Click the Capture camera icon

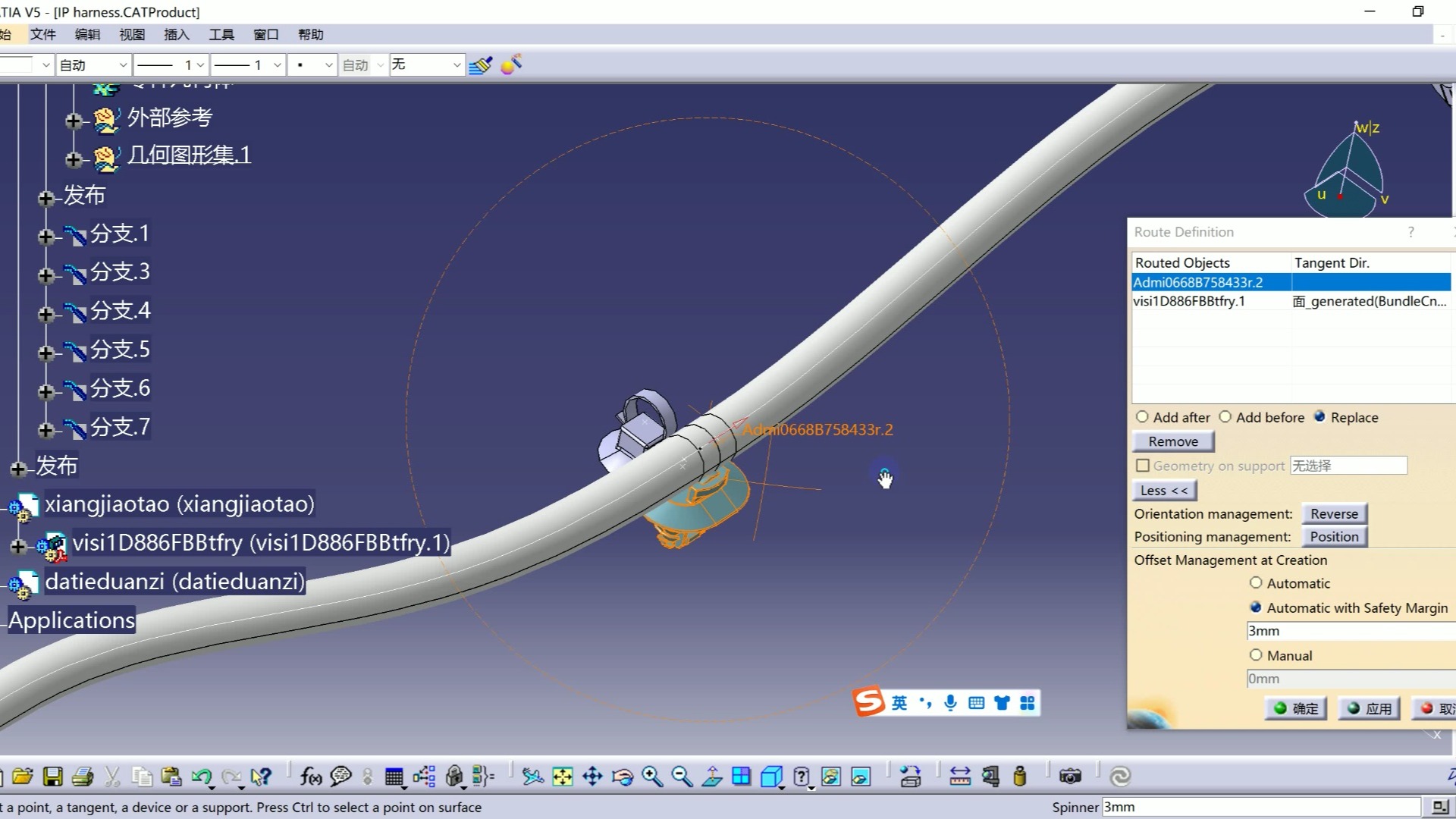tap(1070, 776)
